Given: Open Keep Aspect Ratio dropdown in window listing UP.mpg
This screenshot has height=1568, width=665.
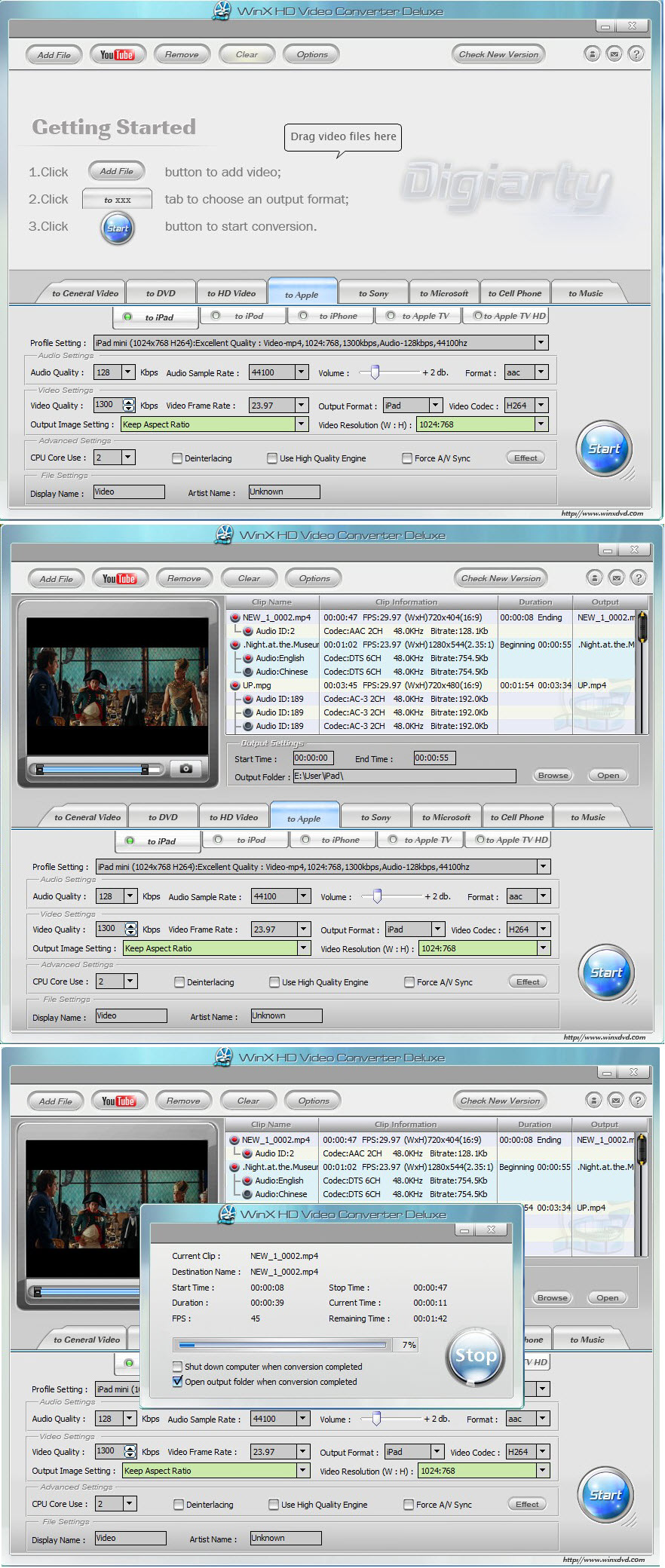Looking at the screenshot, I should [x=304, y=948].
